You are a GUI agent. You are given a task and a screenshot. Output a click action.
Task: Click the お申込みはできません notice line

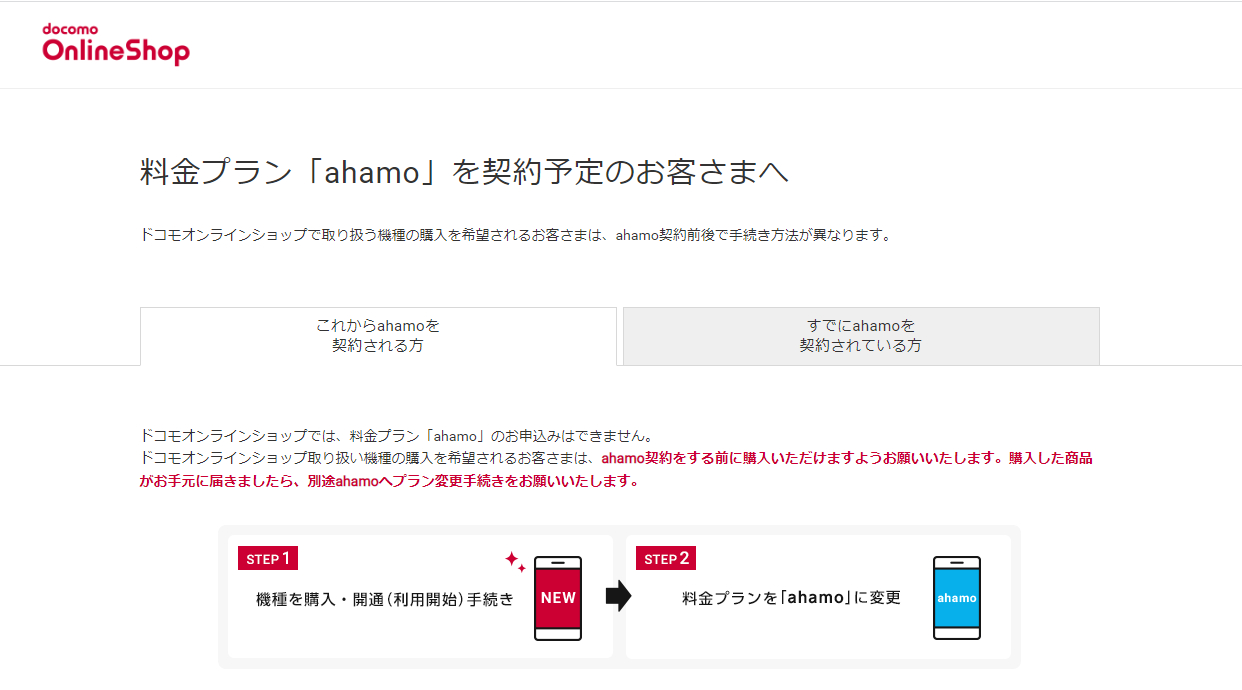click(397, 436)
